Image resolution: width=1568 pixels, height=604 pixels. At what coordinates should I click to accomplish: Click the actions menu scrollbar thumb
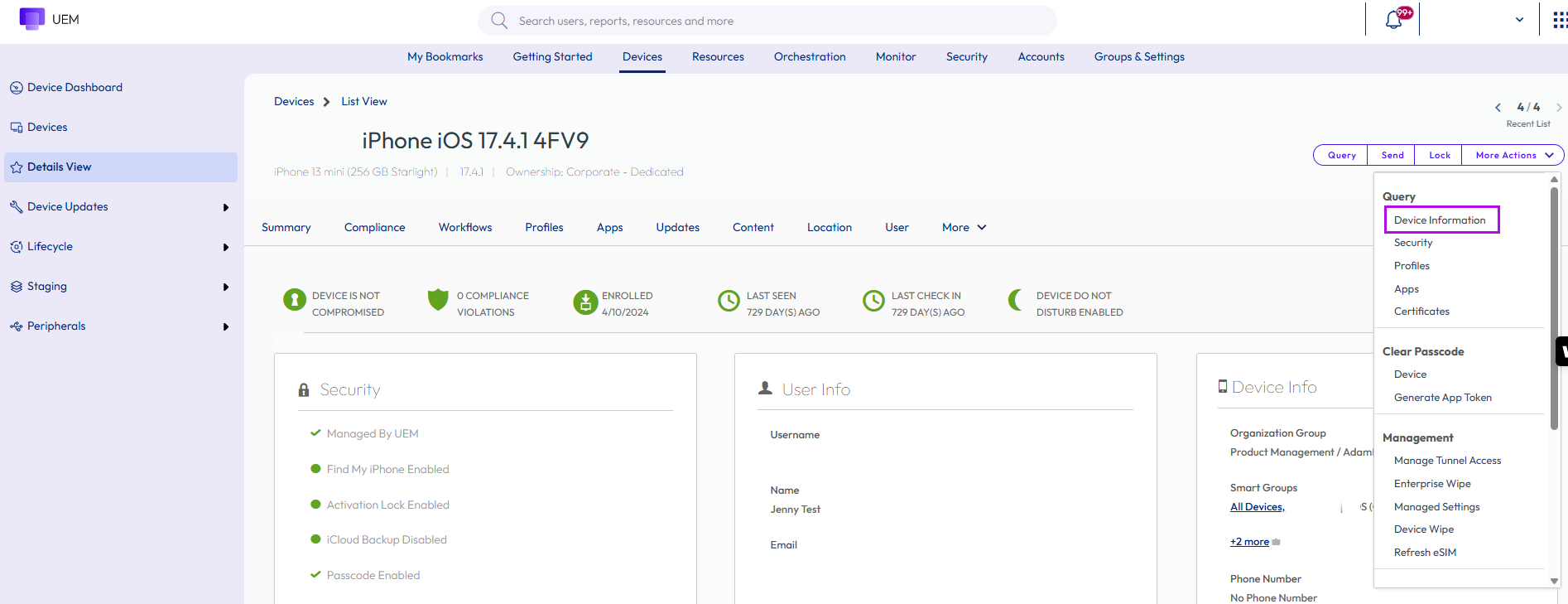point(1554,308)
